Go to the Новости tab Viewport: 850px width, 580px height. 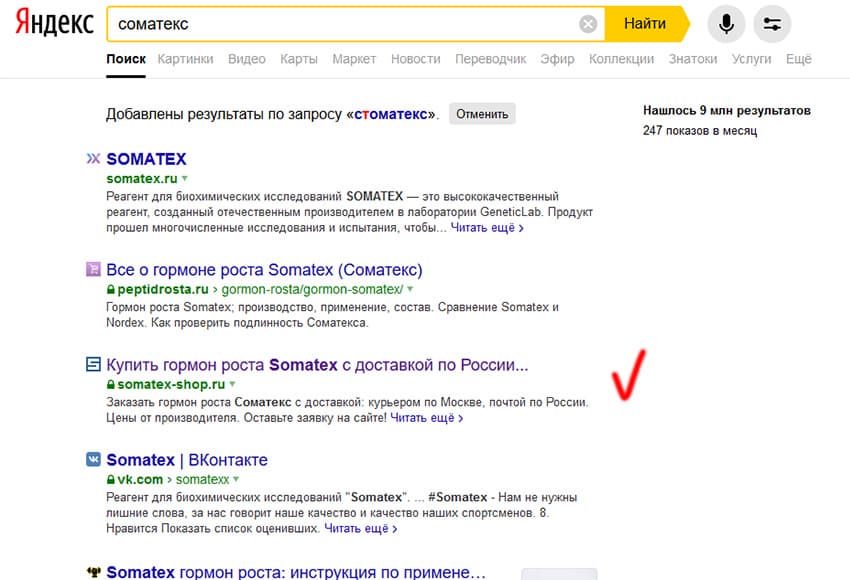[416, 59]
